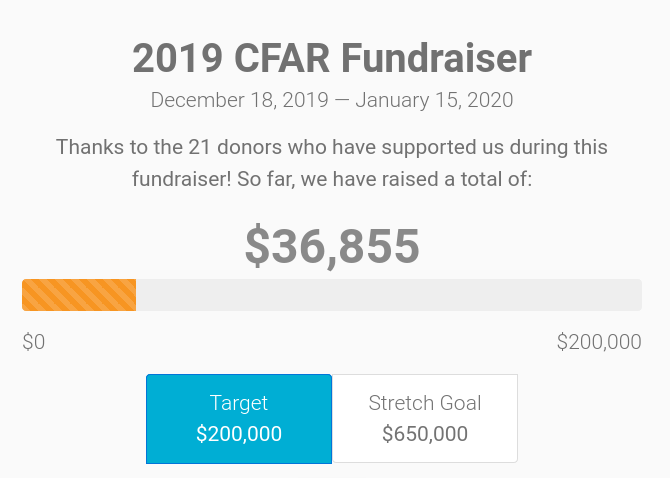Image resolution: width=670 pixels, height=478 pixels.
Task: Click January 15, 2020 end date
Action: pyautogui.click(x=434, y=100)
